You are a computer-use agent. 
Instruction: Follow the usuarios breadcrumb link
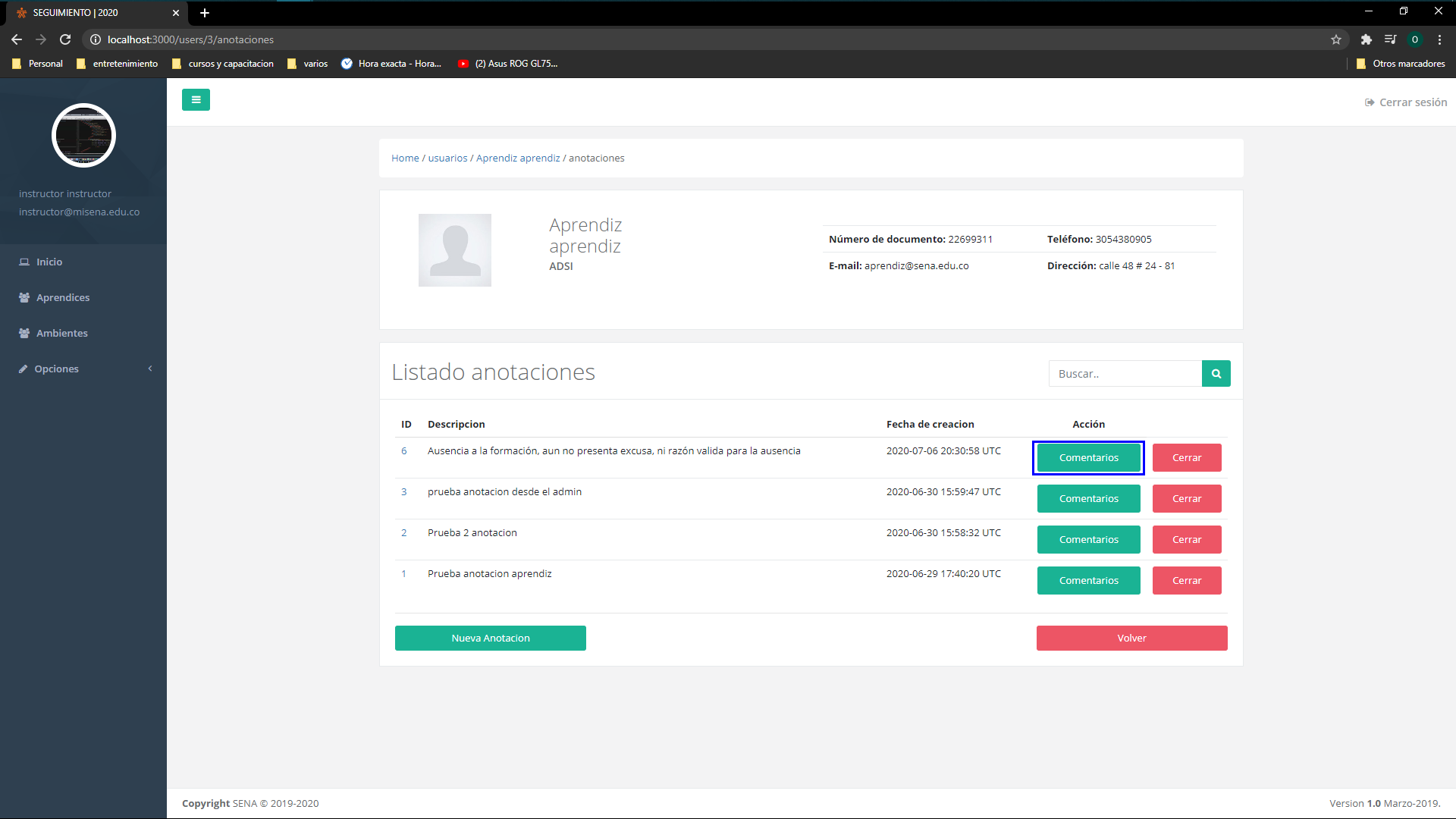(447, 158)
